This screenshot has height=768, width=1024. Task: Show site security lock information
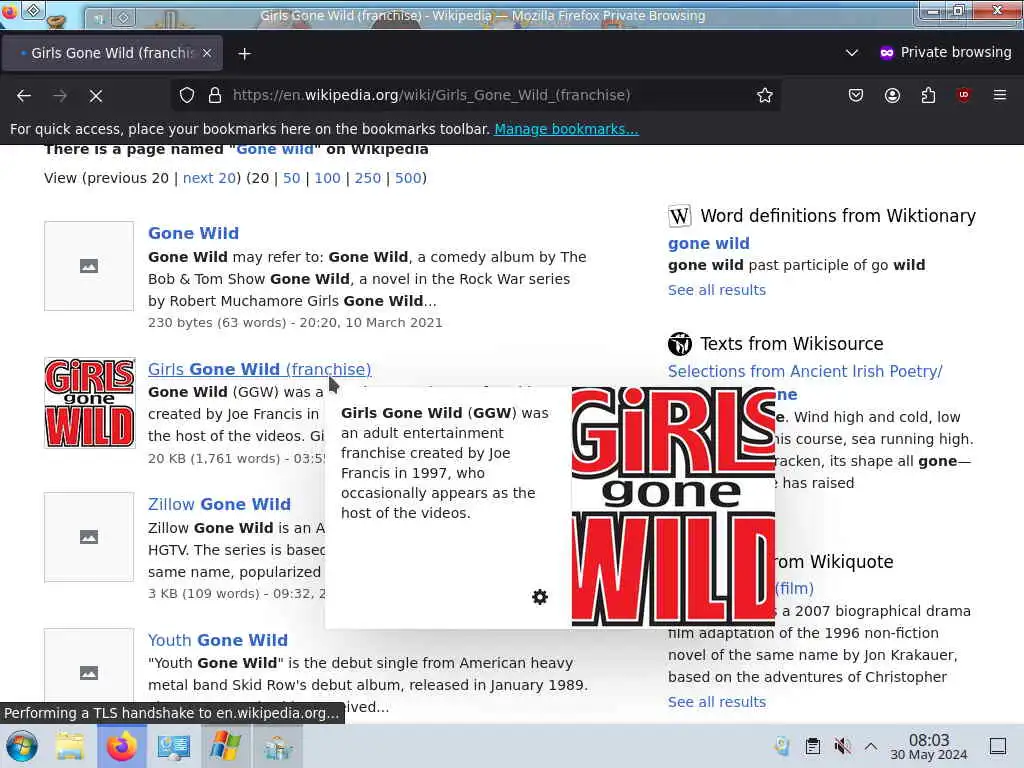(215, 95)
